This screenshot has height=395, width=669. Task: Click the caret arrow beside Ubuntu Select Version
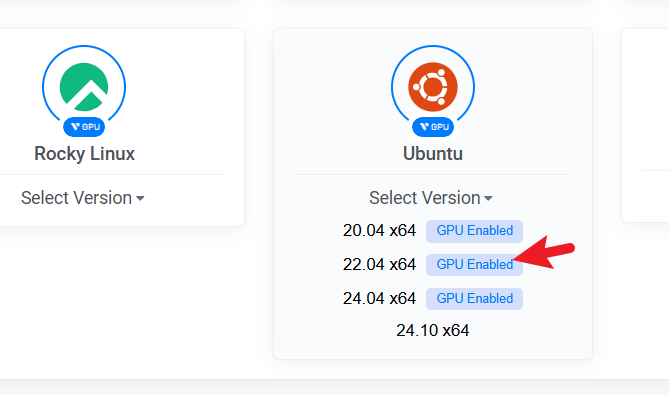(x=488, y=198)
